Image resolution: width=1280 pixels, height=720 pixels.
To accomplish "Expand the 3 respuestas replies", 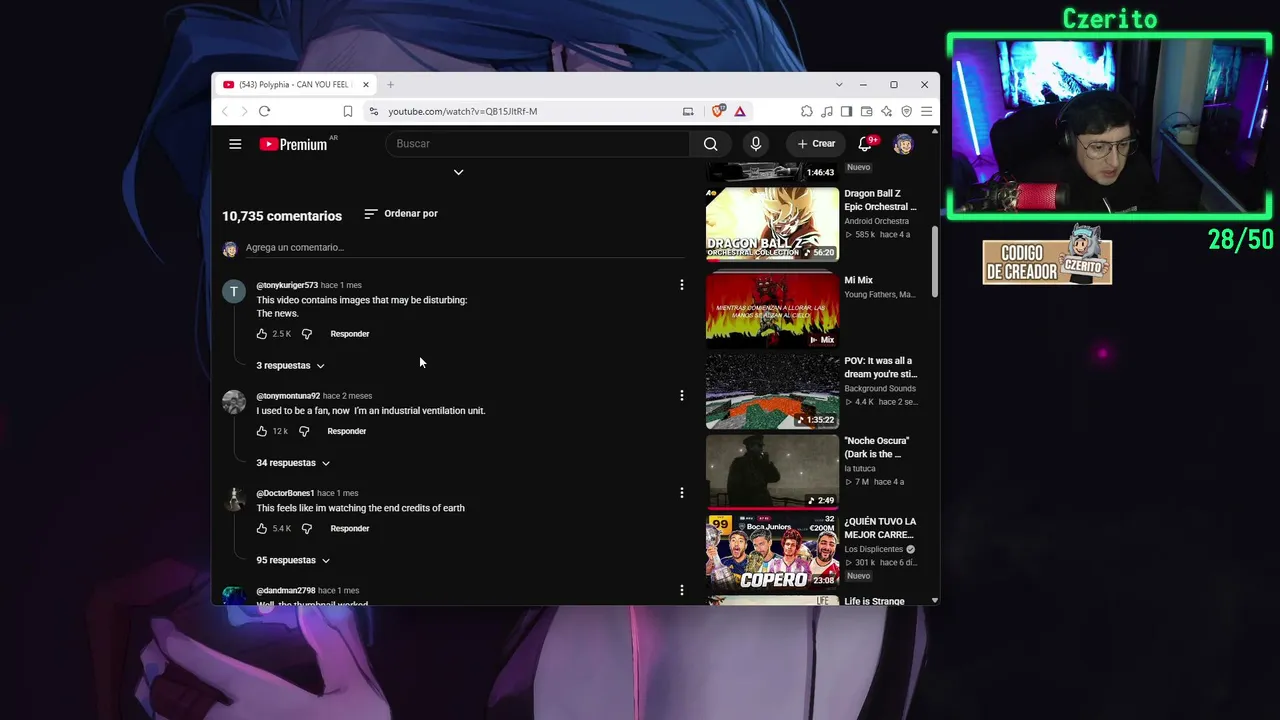I will (x=290, y=365).
